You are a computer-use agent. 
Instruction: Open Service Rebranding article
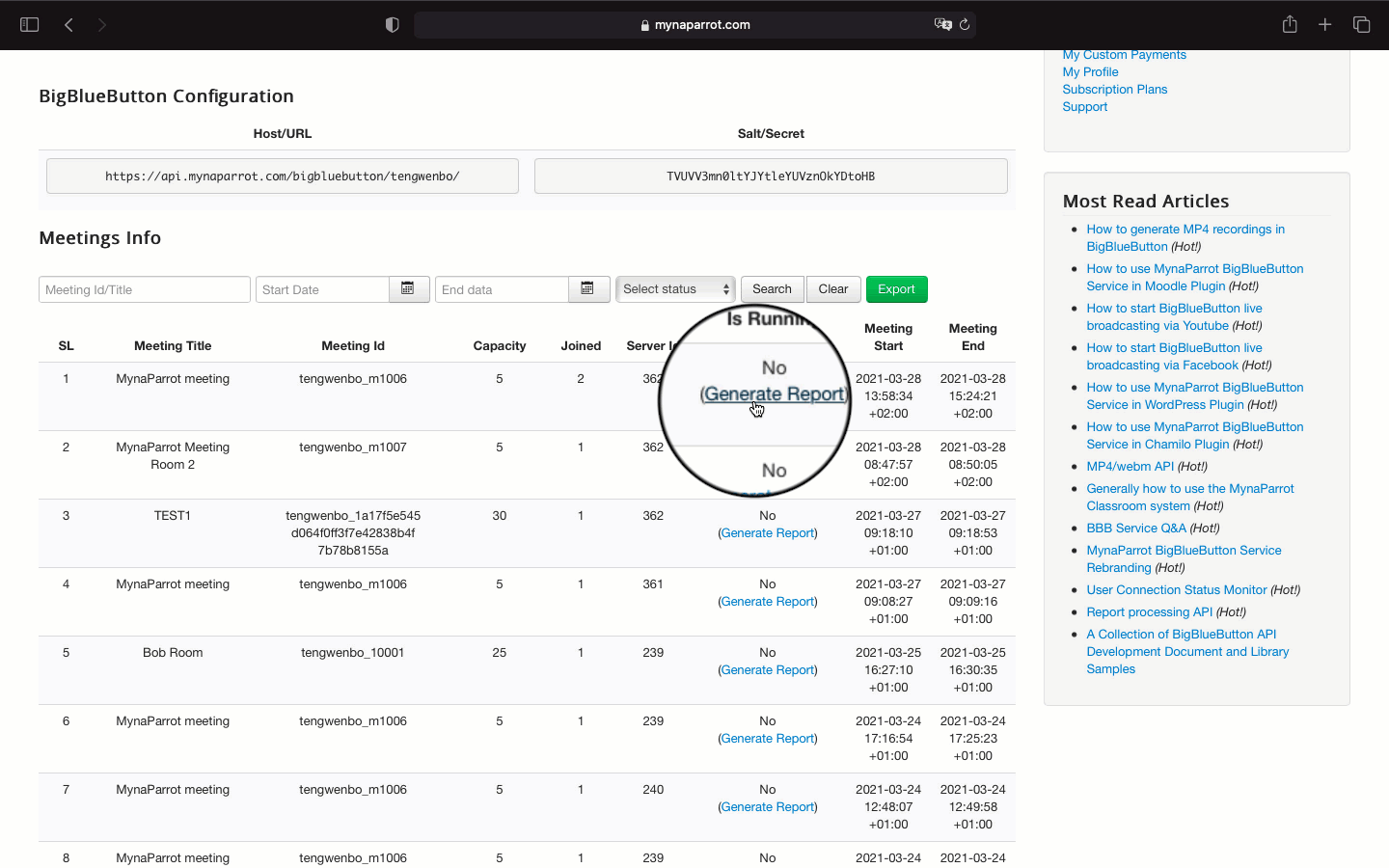(x=1184, y=559)
